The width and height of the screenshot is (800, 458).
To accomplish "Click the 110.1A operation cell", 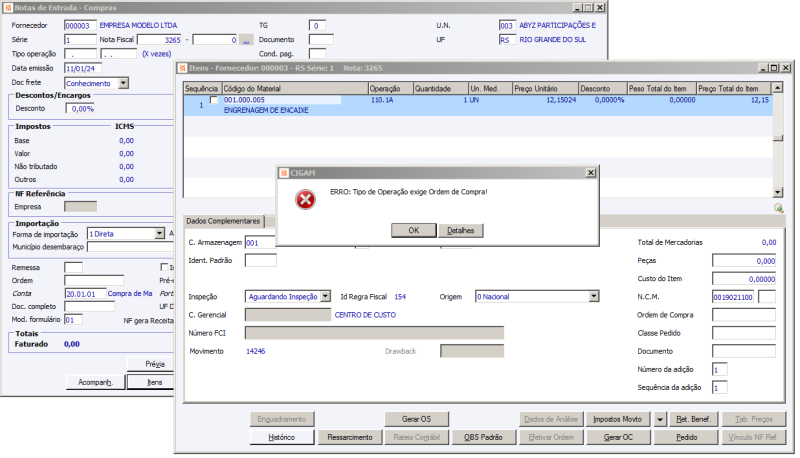I will (x=382, y=100).
